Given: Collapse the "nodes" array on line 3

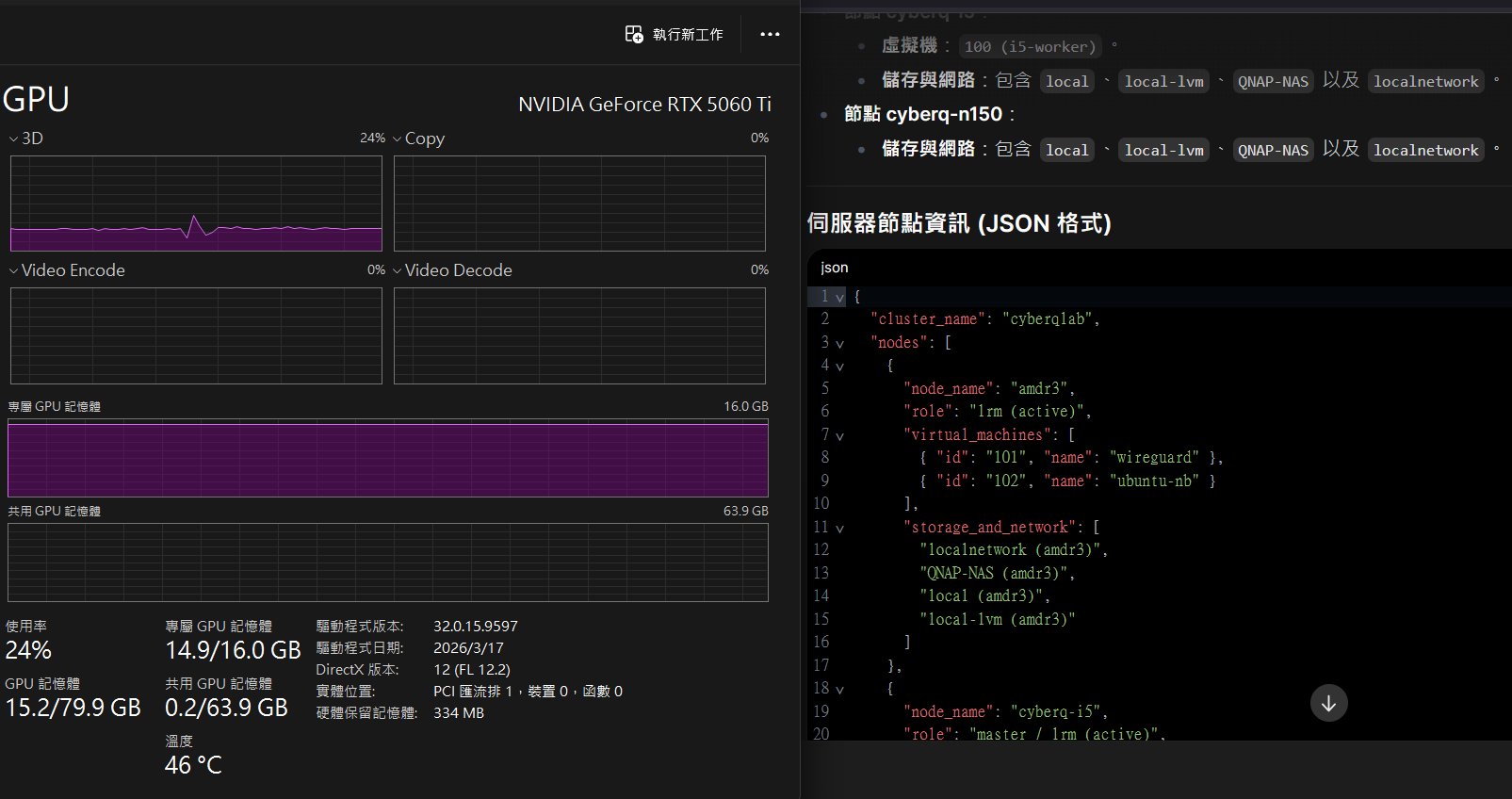Looking at the screenshot, I should pos(839,343).
